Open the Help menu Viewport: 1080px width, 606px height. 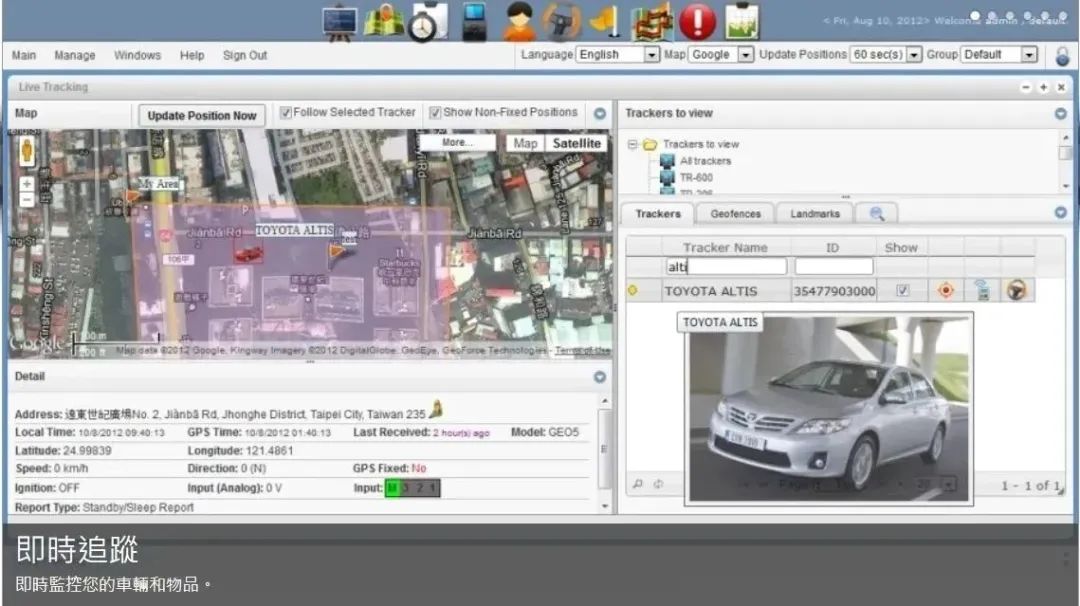[191, 55]
